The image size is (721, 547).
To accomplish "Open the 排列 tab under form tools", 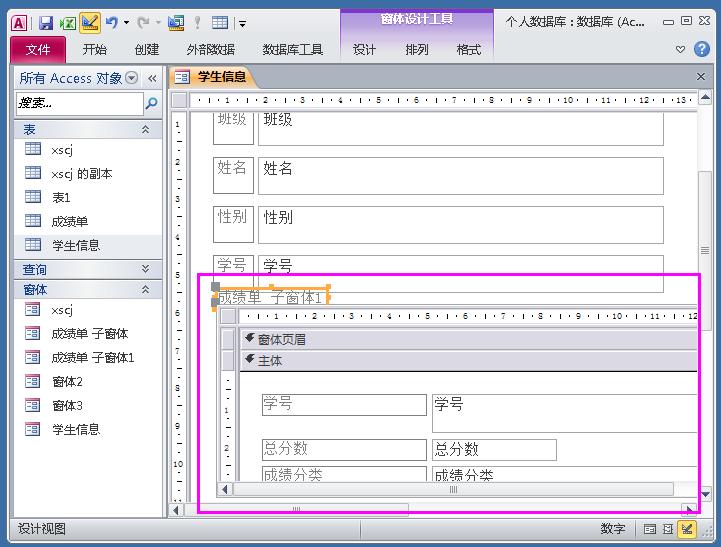I will [x=417, y=49].
